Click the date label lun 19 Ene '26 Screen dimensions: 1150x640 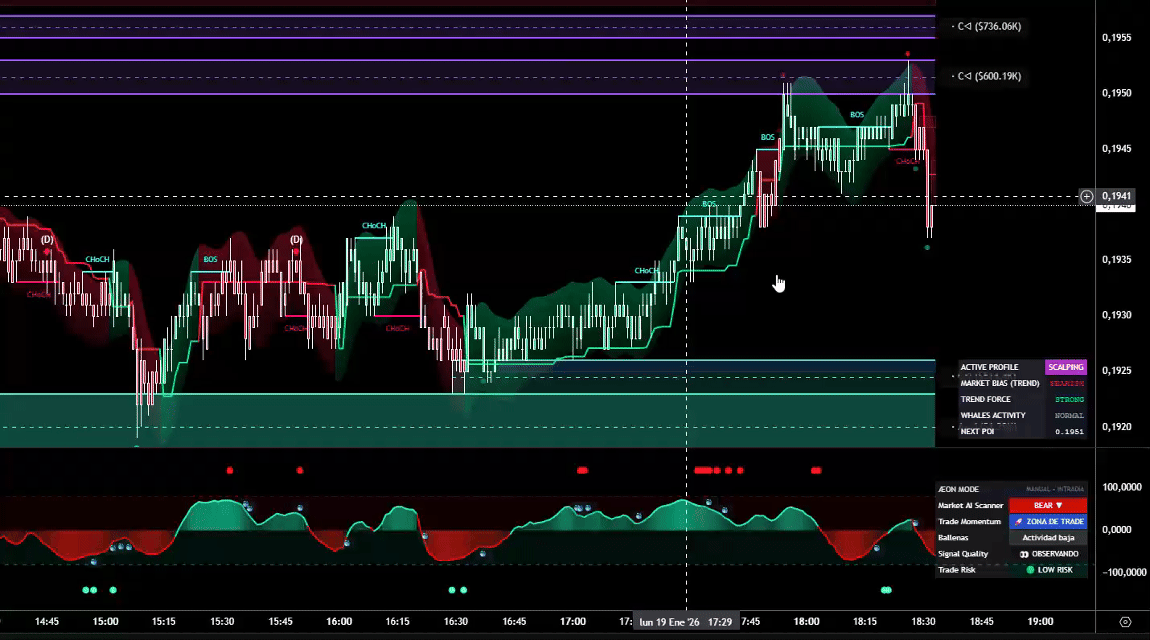tap(669, 622)
